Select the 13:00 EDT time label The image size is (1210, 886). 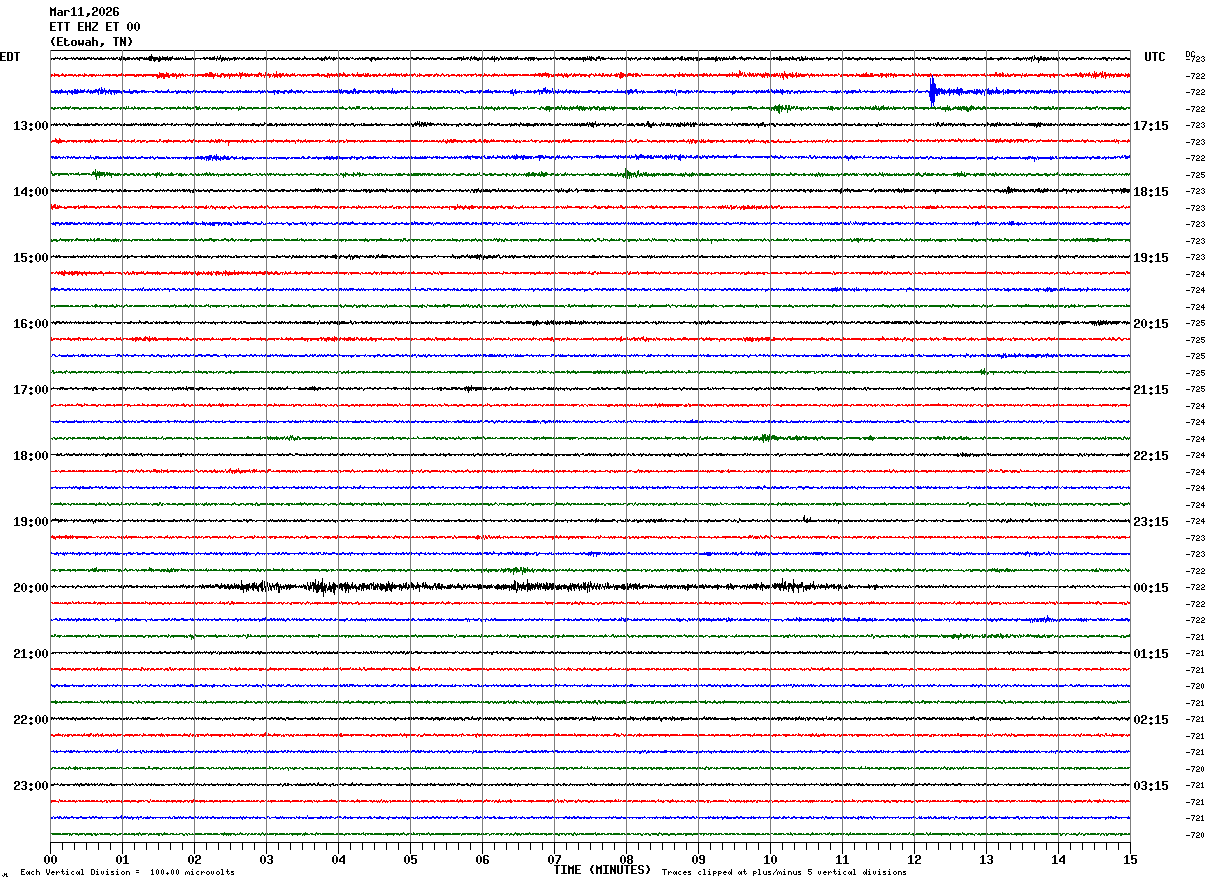(x=30, y=126)
